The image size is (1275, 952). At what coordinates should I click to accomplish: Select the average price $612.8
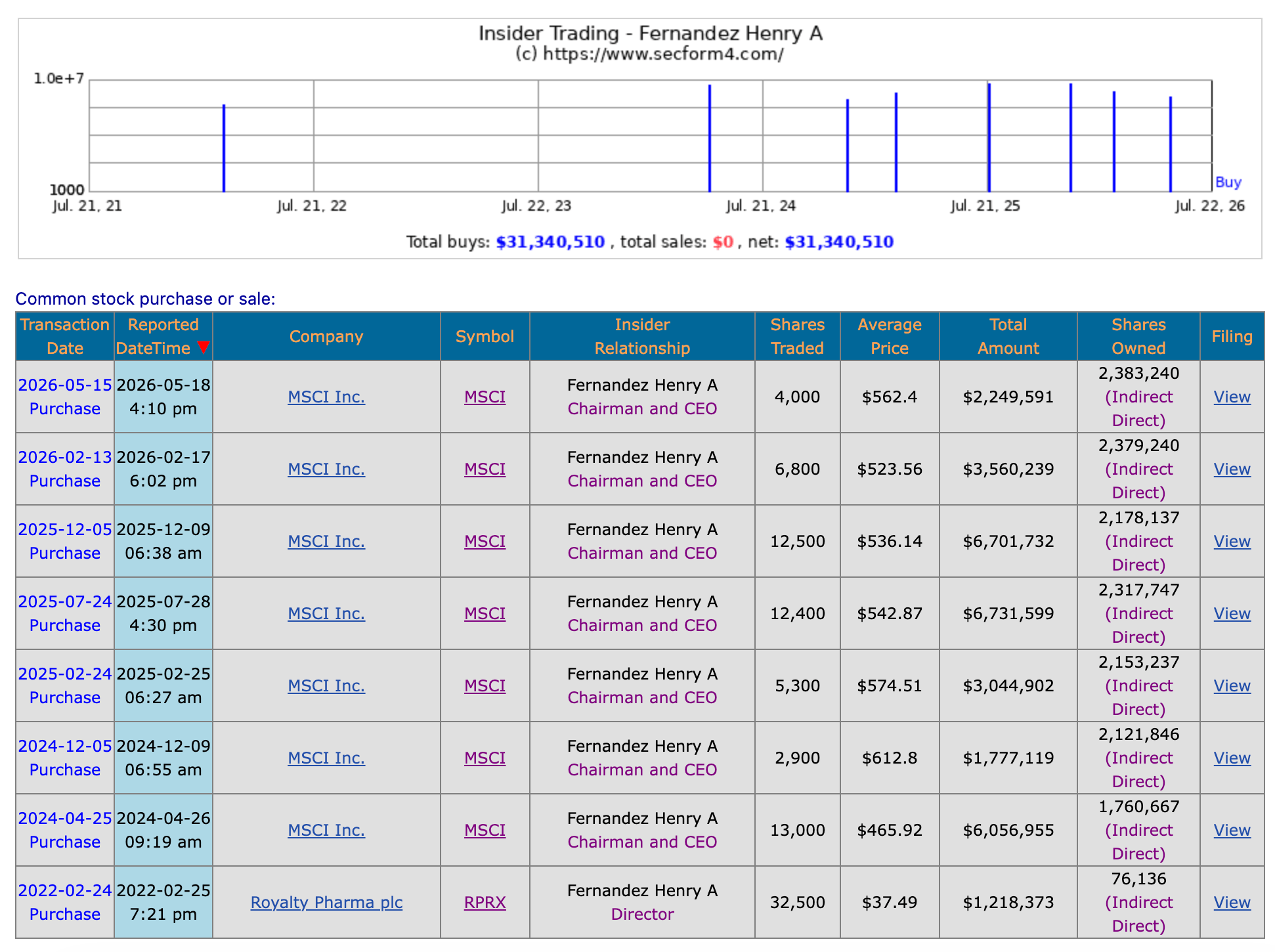point(890,758)
